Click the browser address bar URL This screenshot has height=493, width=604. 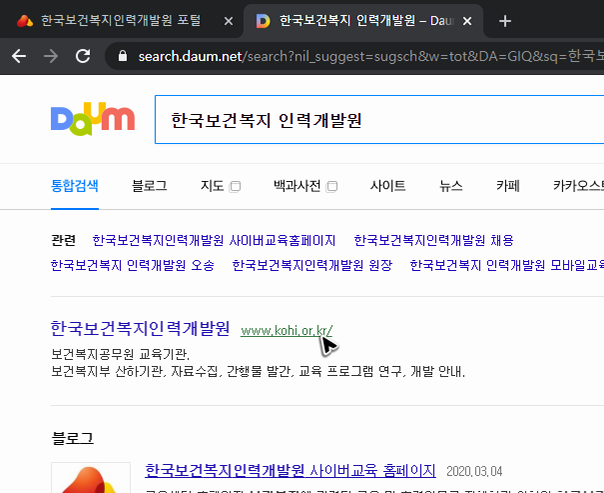[x=370, y=56]
